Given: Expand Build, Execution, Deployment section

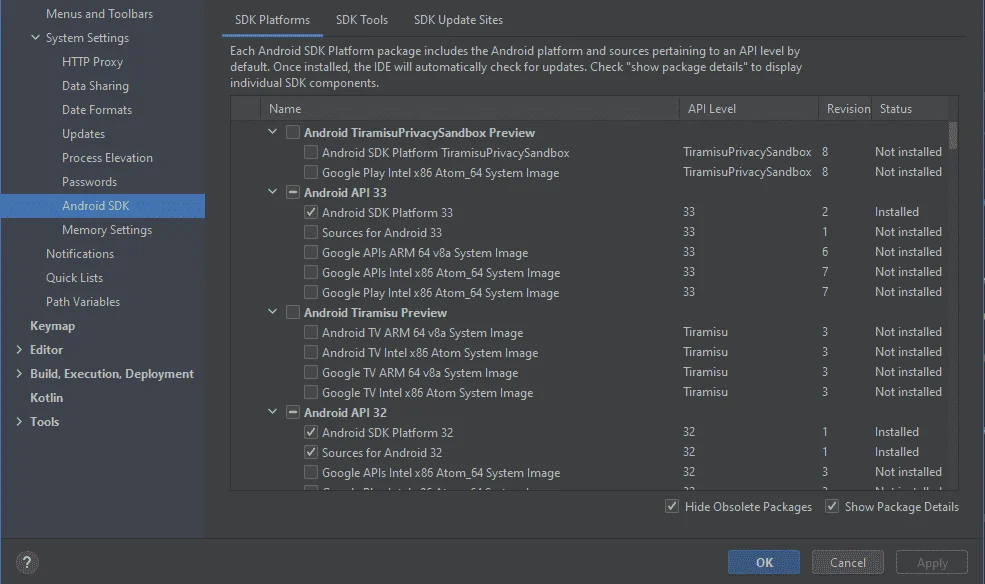Looking at the screenshot, I should pyautogui.click(x=19, y=374).
